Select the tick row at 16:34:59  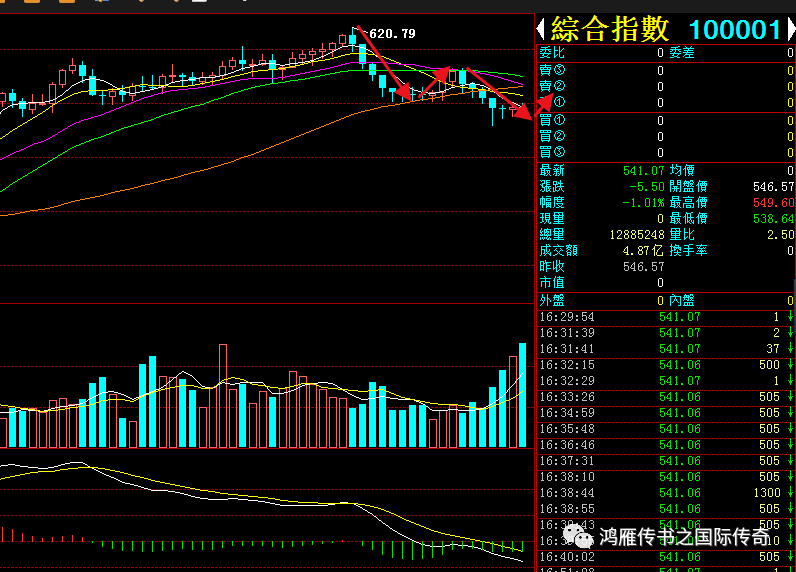[x=666, y=413]
